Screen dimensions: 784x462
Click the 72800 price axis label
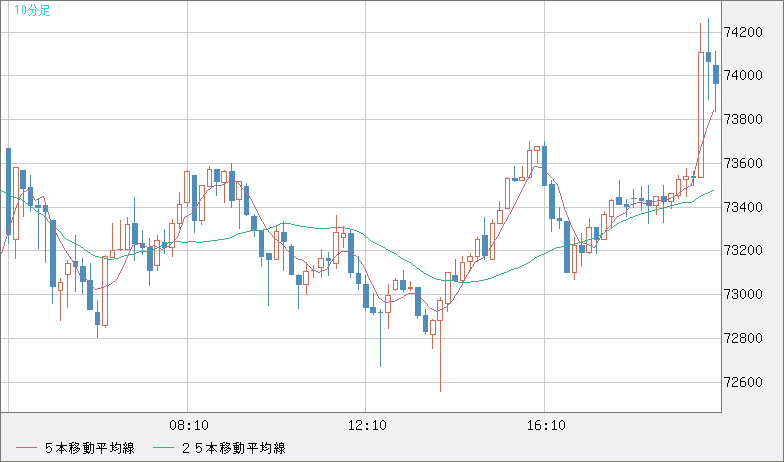coord(744,338)
